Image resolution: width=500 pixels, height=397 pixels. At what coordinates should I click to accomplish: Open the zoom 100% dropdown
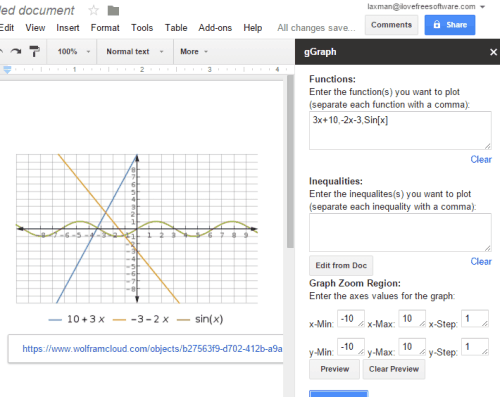coord(73,52)
